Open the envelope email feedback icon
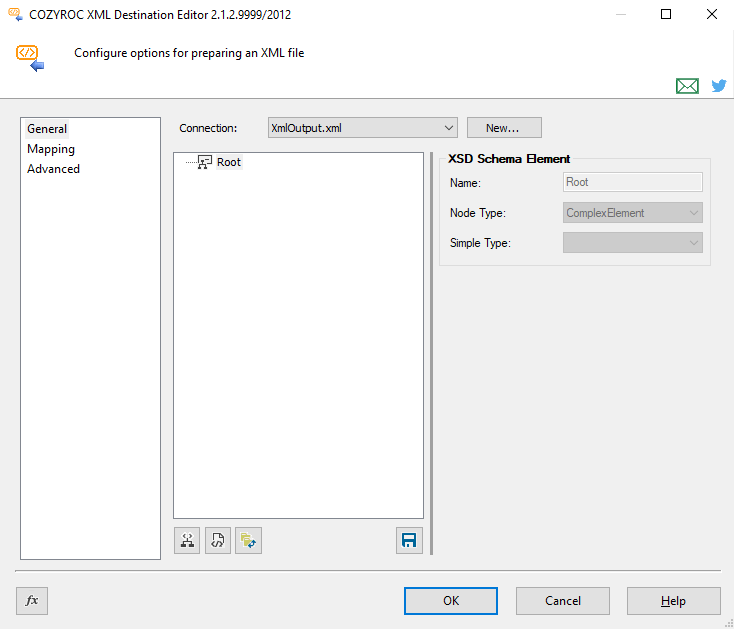Viewport: 734px width, 629px height. (x=687, y=86)
